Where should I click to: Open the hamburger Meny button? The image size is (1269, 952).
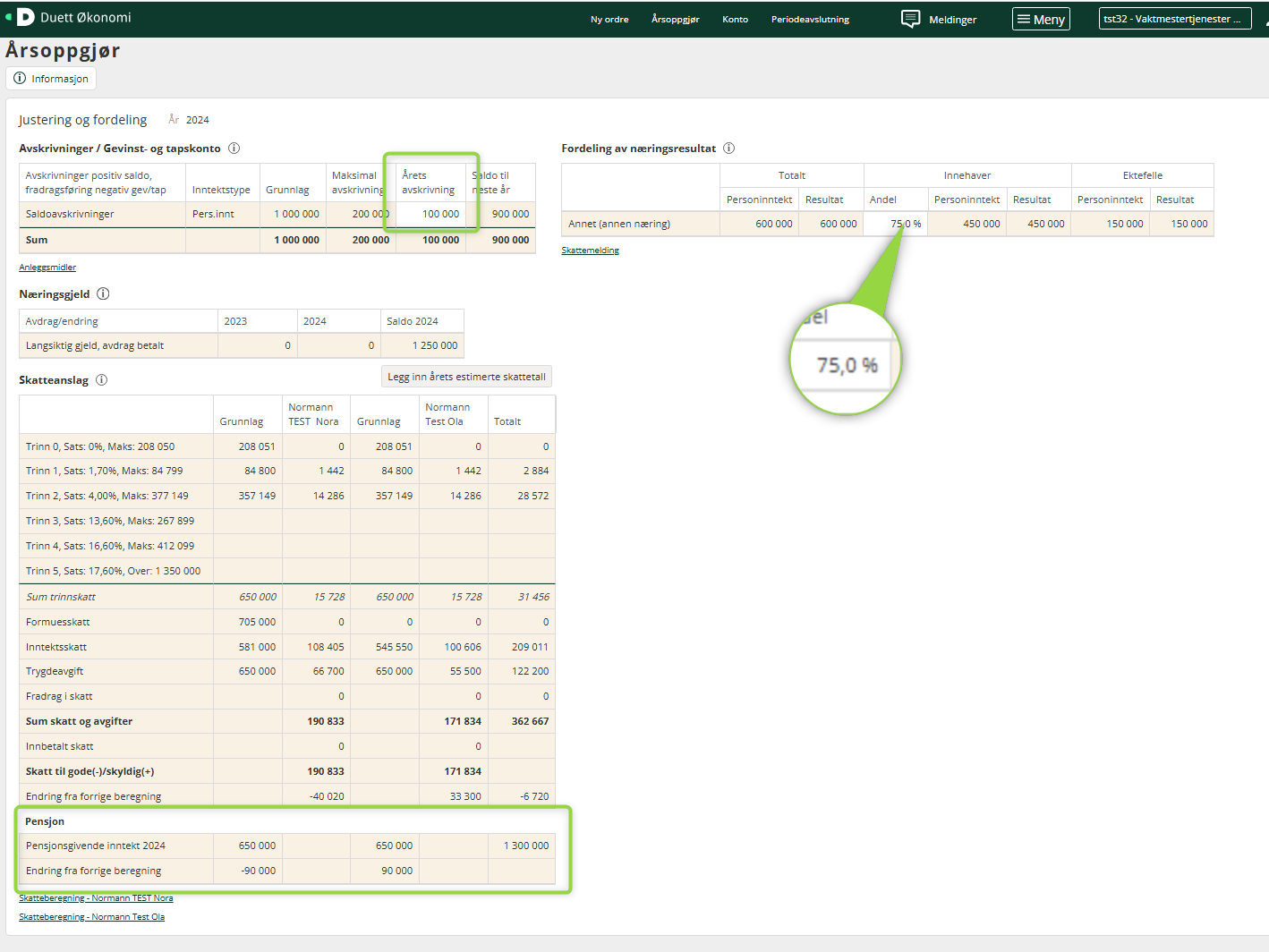pyautogui.click(x=1041, y=19)
